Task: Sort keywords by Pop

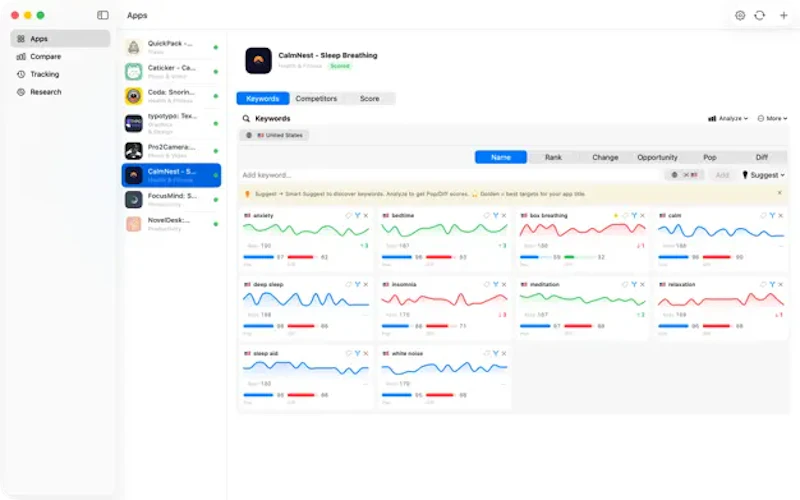Action: 710,157
